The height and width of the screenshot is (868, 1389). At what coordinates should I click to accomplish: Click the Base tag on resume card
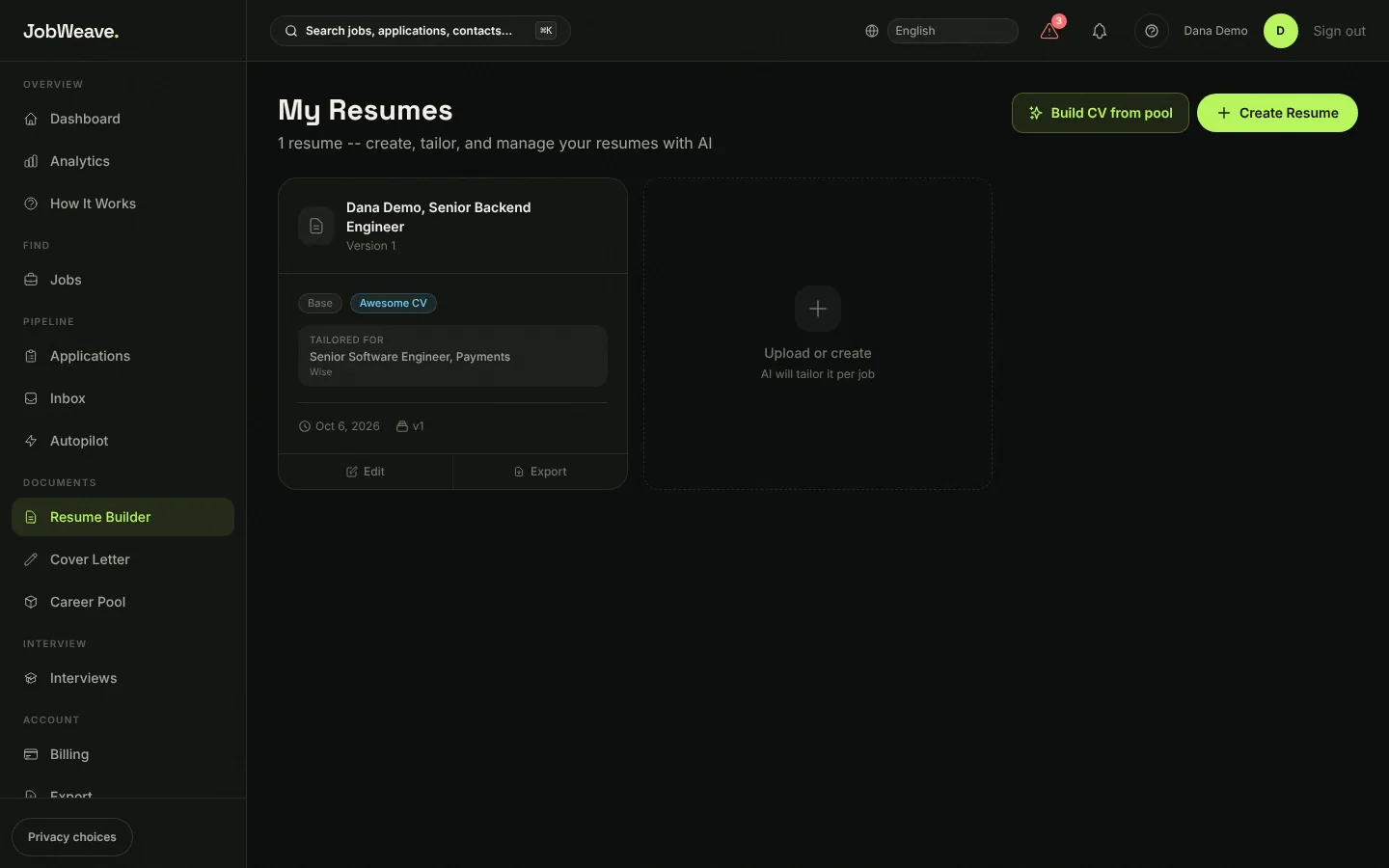(x=320, y=303)
